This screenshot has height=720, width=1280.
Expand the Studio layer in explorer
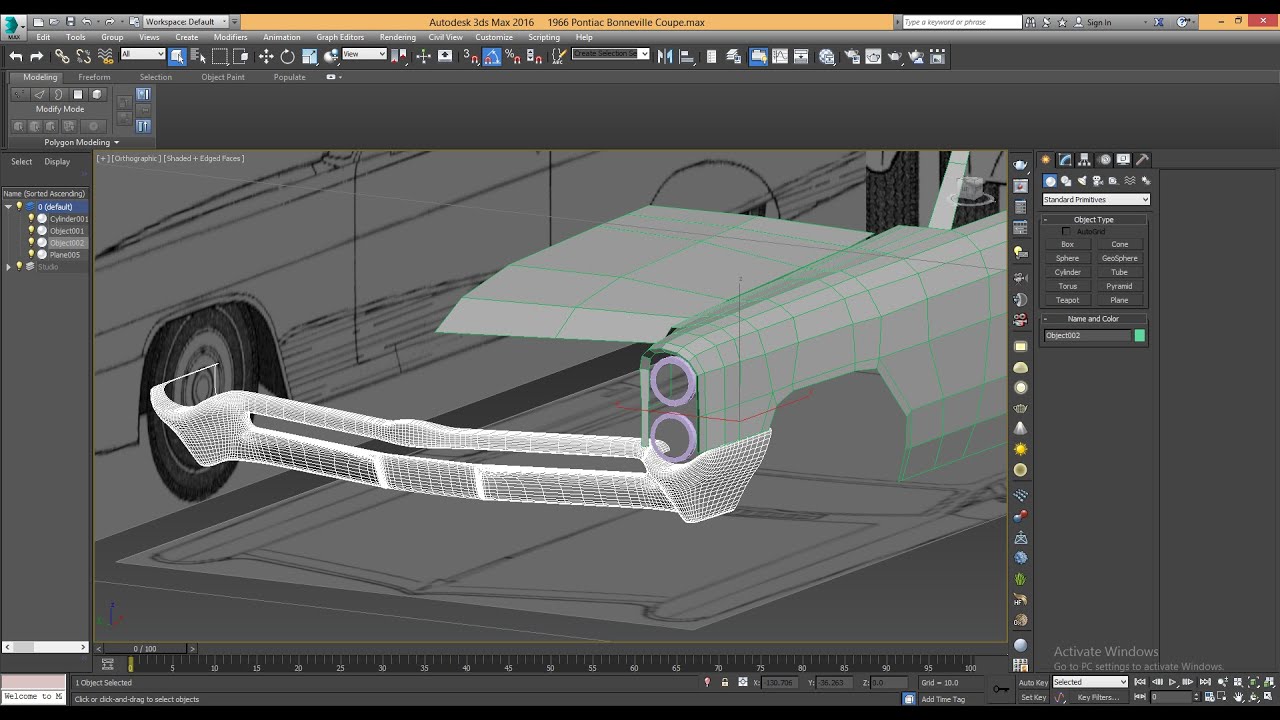click(9, 267)
